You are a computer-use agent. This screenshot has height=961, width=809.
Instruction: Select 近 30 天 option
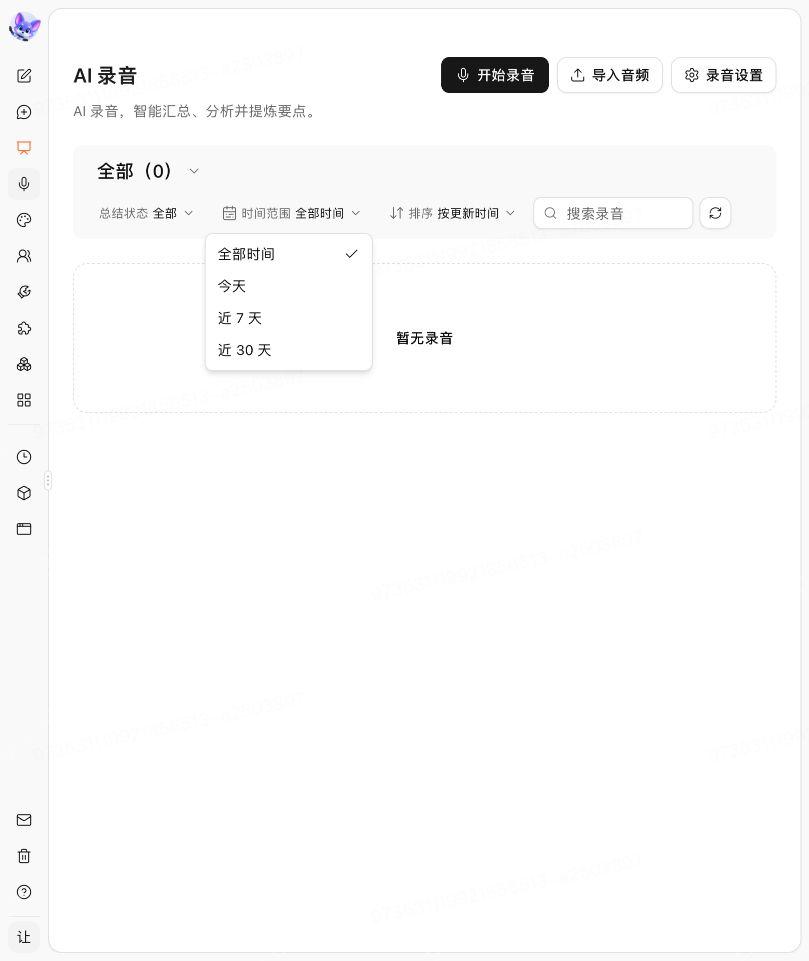(x=289, y=350)
